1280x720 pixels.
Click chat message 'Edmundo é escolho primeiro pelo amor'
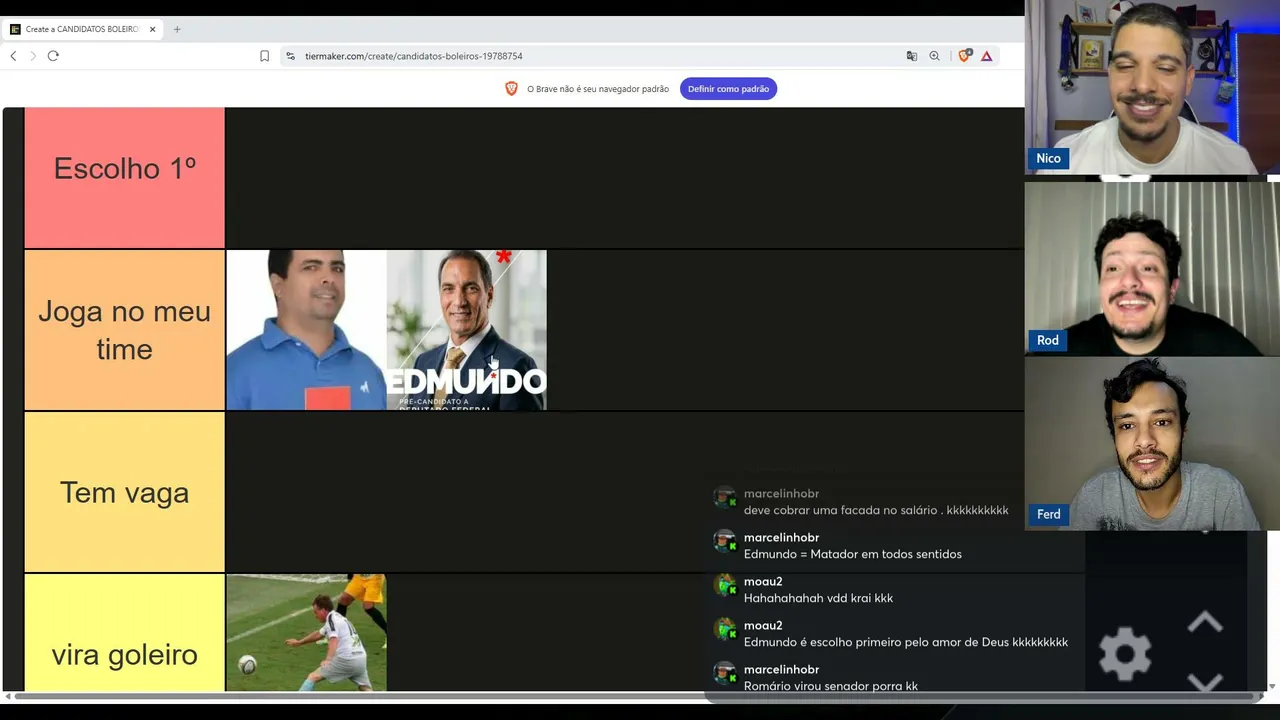click(906, 642)
